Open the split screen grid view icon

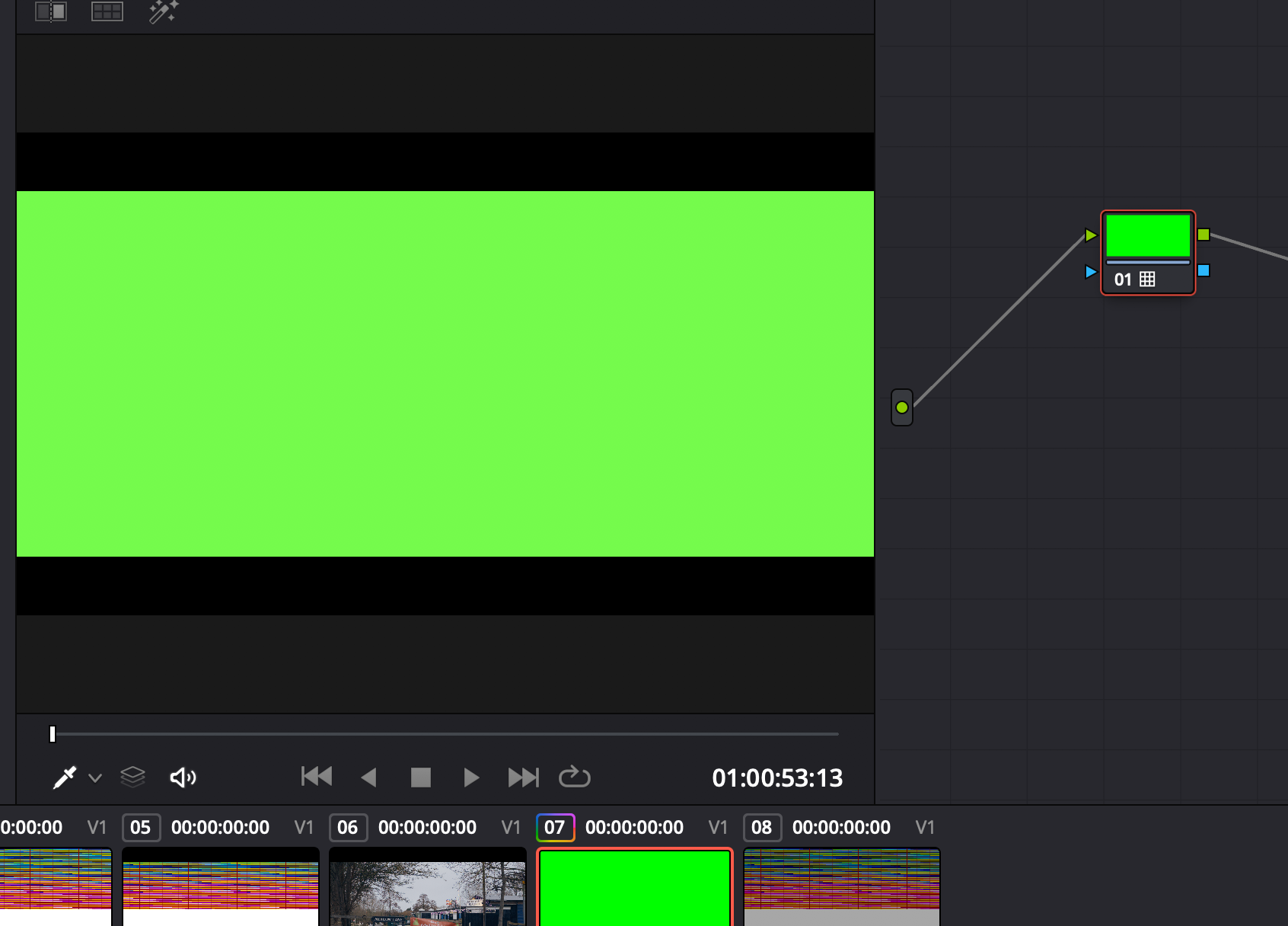tap(107, 11)
